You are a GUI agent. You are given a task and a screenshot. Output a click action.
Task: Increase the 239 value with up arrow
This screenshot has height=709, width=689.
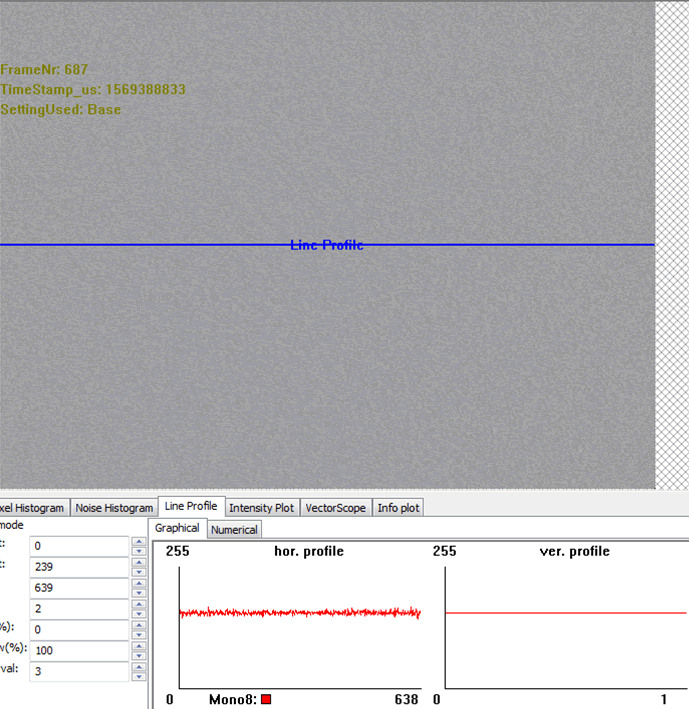(x=138, y=562)
